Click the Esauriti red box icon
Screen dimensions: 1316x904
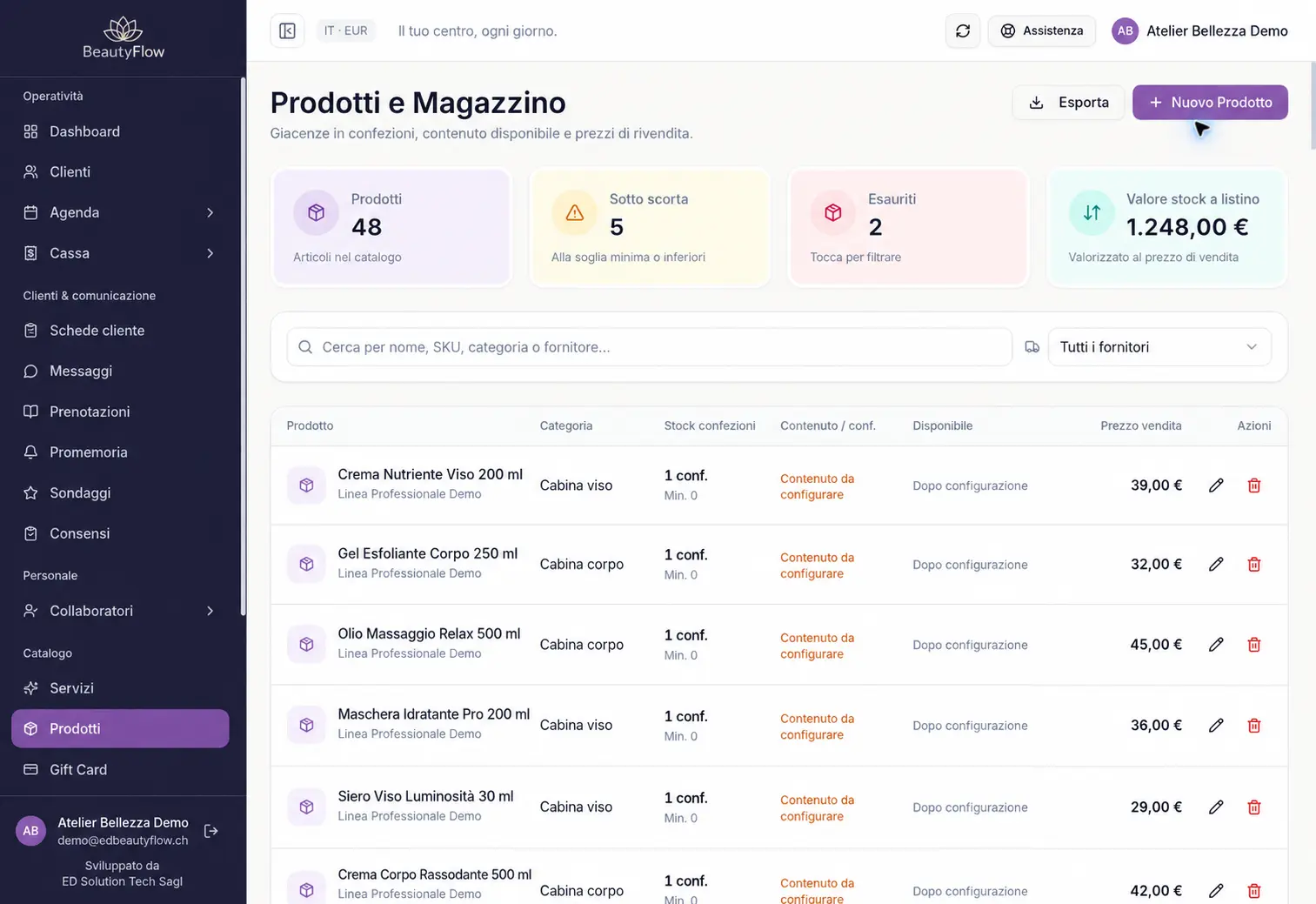[x=833, y=213]
